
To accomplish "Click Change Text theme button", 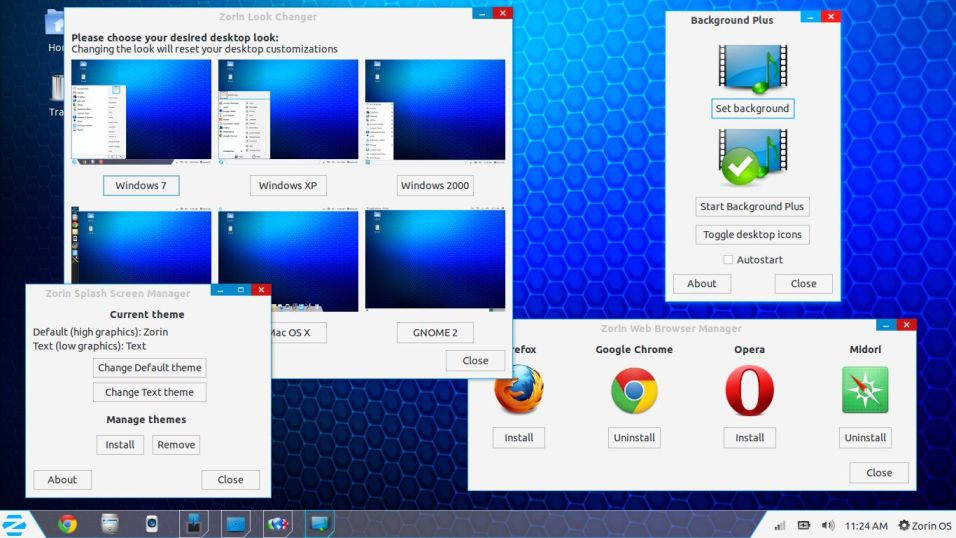I will [x=149, y=392].
